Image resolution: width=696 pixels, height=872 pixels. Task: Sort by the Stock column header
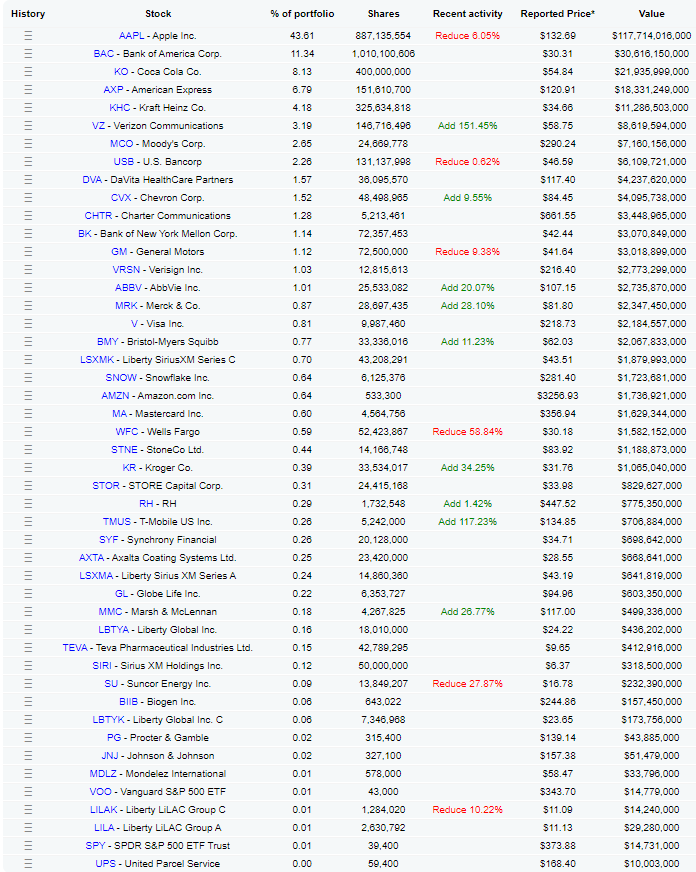[x=158, y=14]
